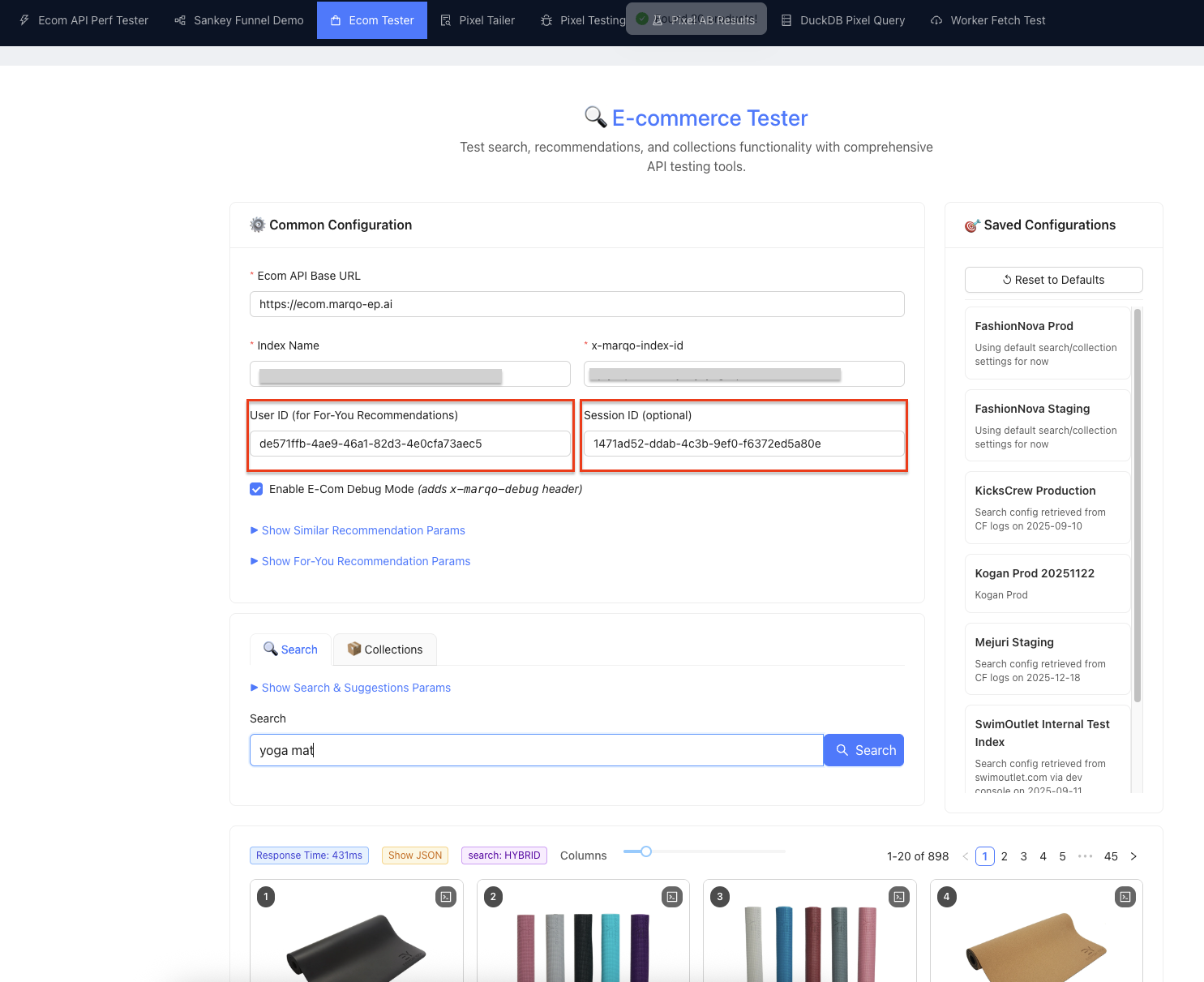Click the Reset to Defaults button
Image resolution: width=1204 pixels, height=982 pixels.
[x=1053, y=280]
